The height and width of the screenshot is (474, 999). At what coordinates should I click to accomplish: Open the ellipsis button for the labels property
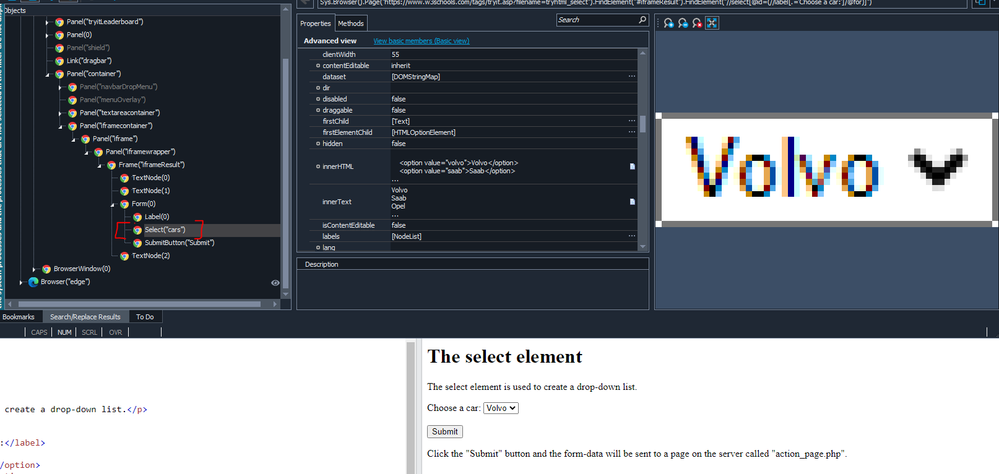tap(631, 236)
